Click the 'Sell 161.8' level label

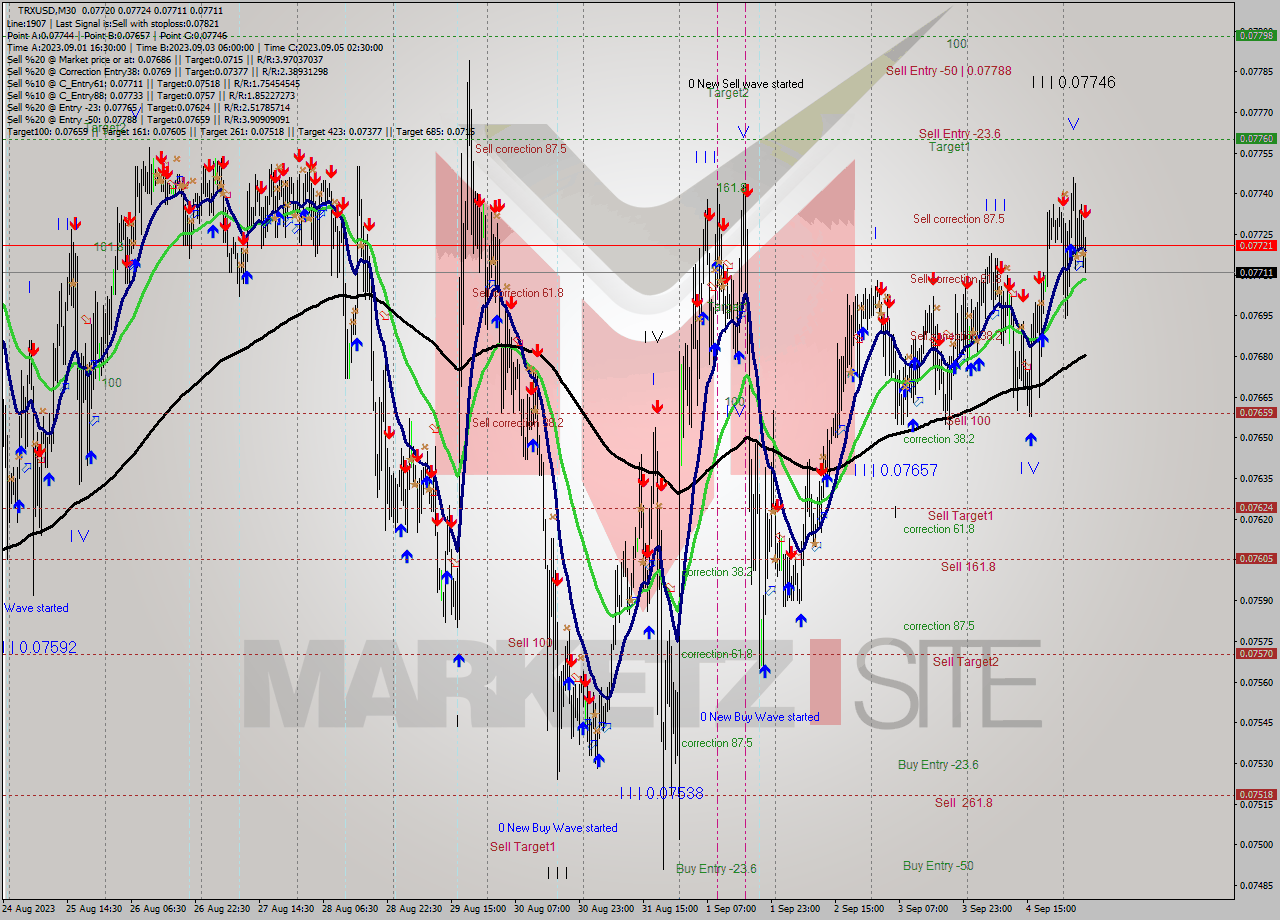(968, 567)
